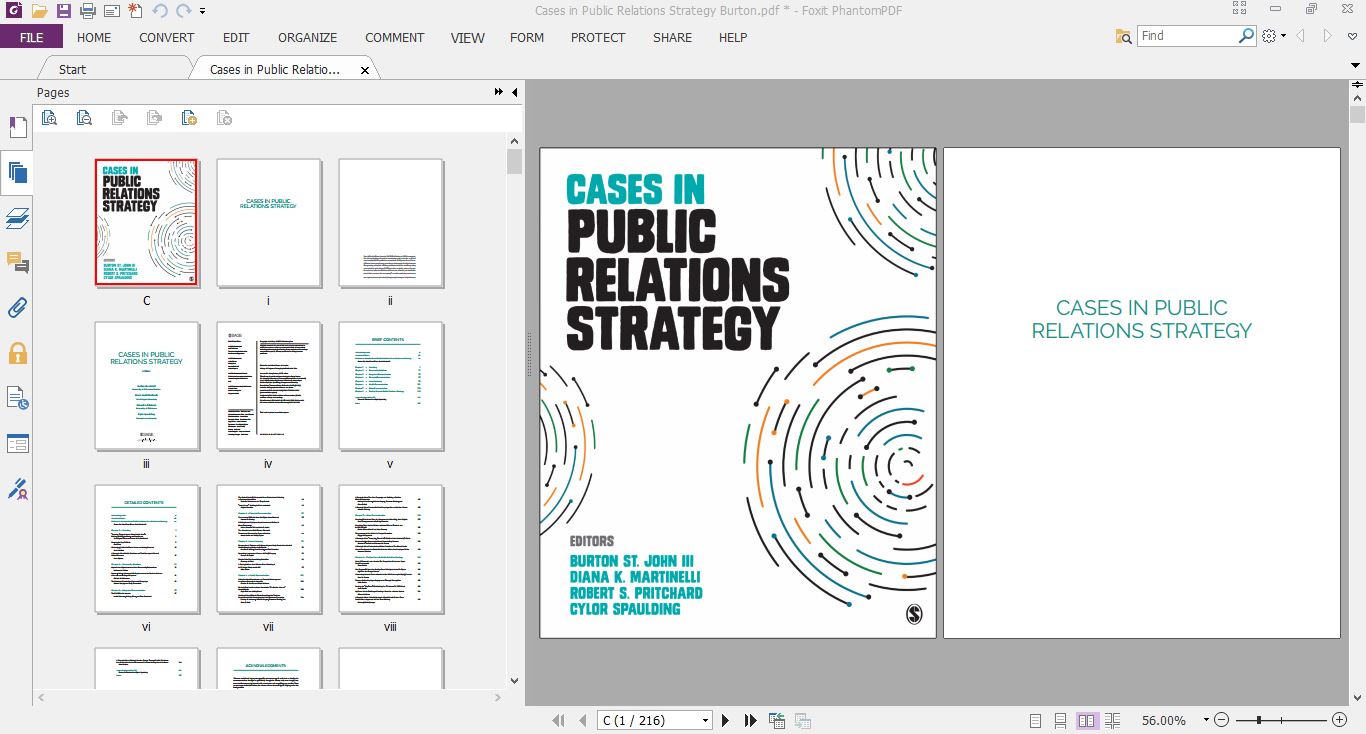Switch to the HOME ribbon tab
1366x734 pixels.
[94, 37]
